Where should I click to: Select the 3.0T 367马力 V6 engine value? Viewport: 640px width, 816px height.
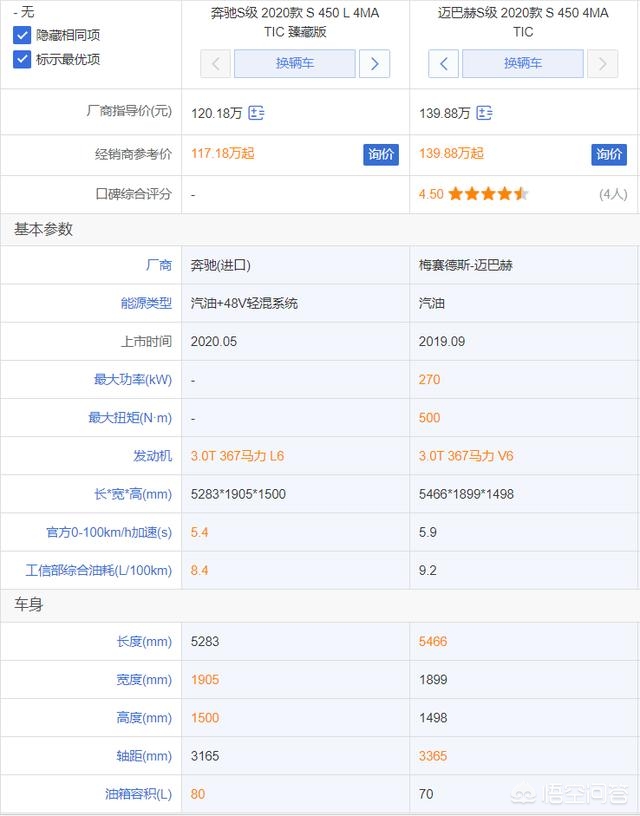pos(466,456)
